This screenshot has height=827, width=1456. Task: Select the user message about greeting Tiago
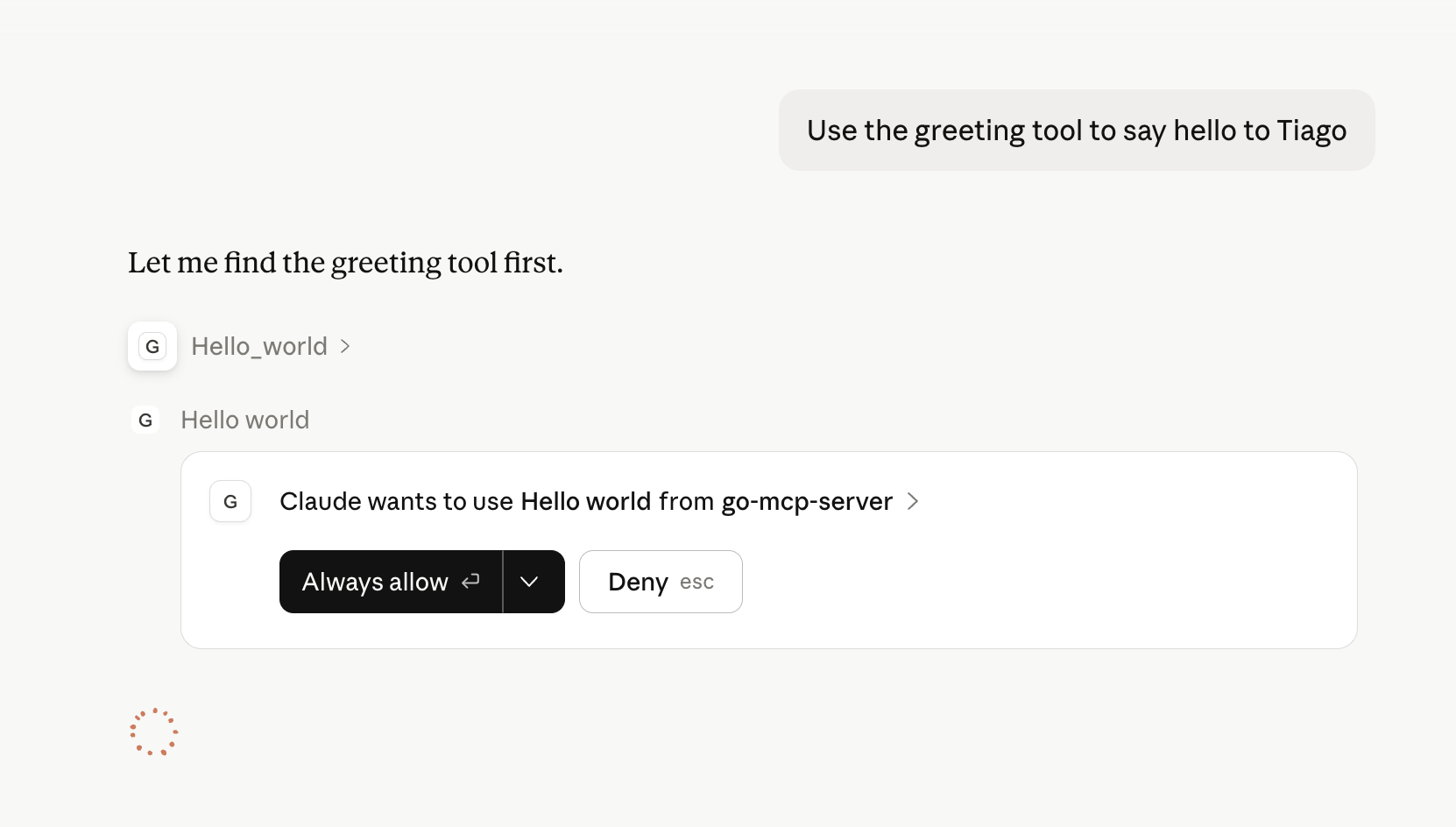(1077, 130)
